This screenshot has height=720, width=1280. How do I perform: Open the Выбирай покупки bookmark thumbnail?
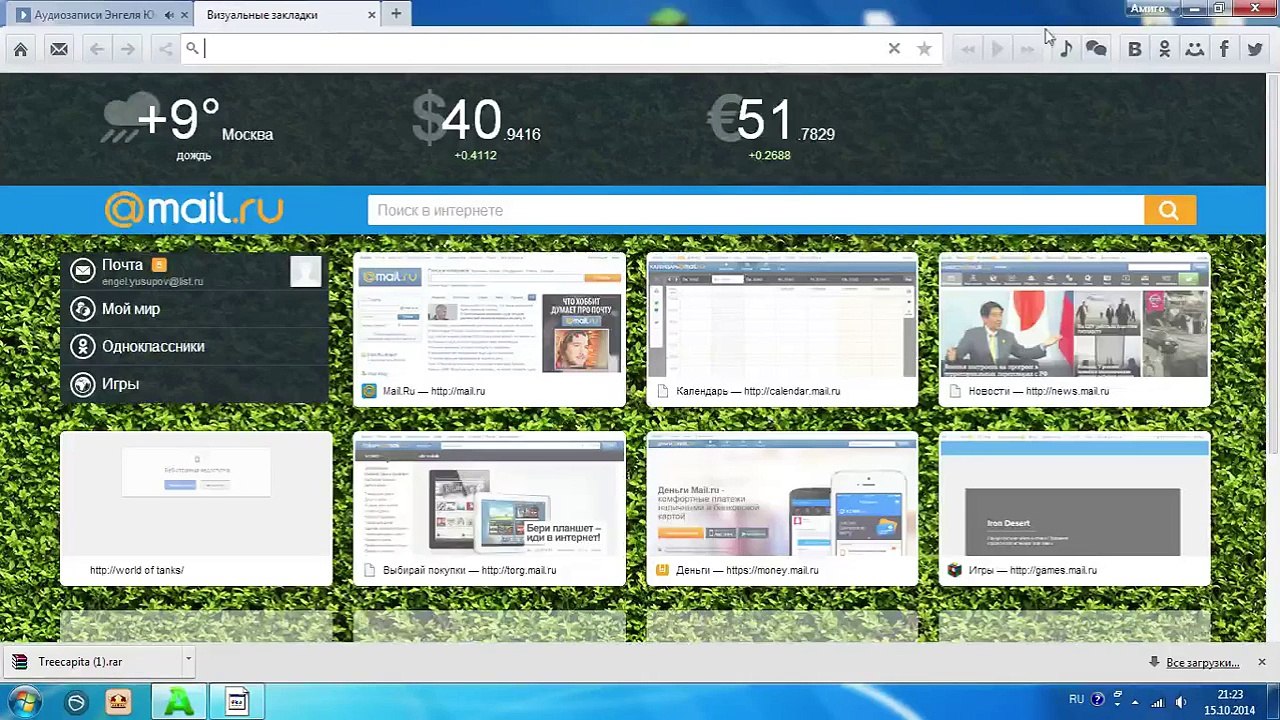490,509
